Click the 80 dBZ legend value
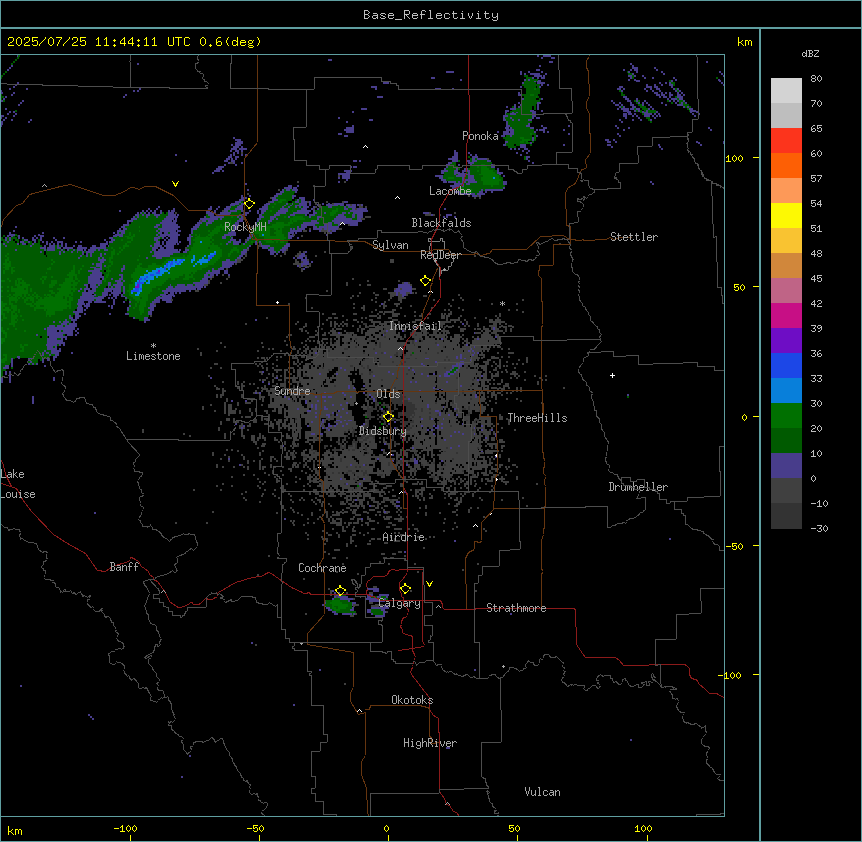 point(816,79)
